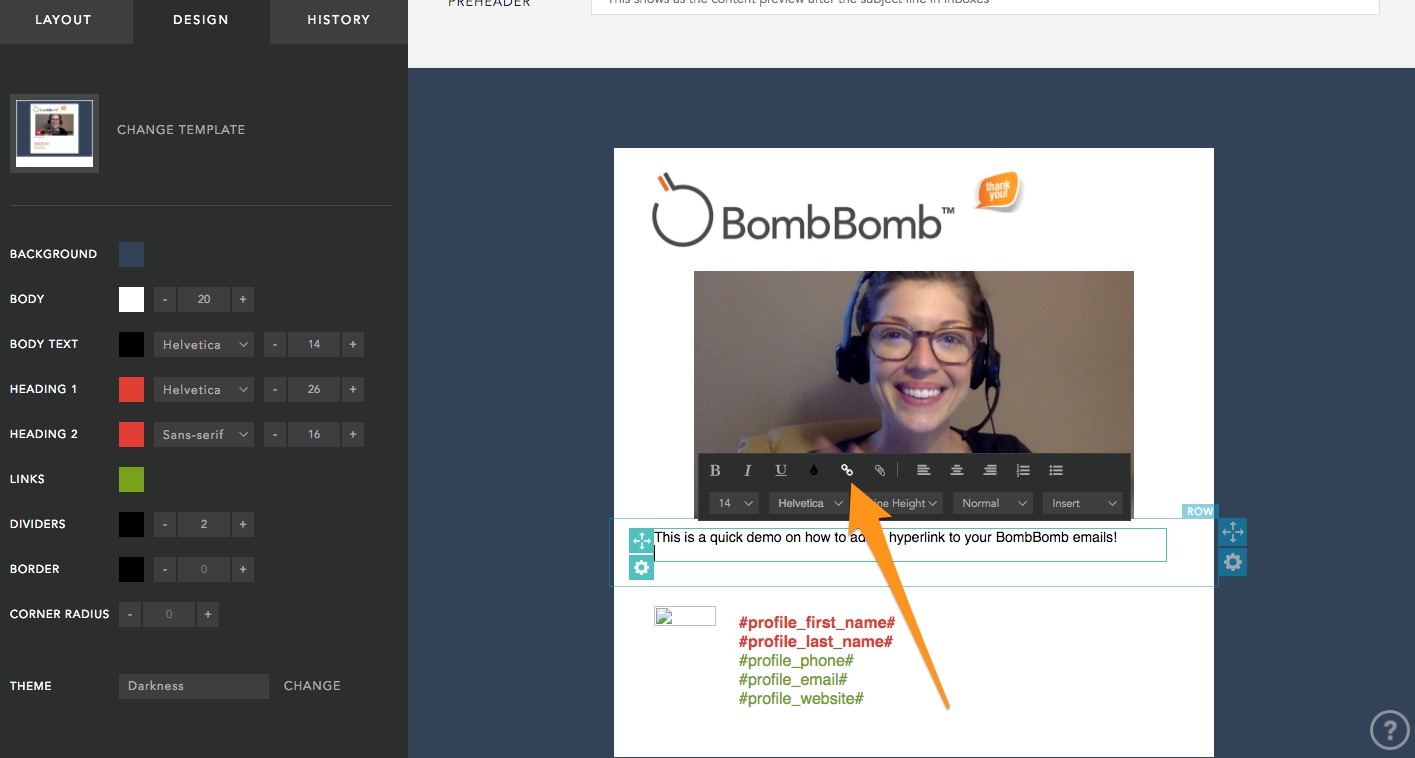This screenshot has height=758, width=1415.
Task: Open the Background color swatch
Action: [x=131, y=254]
